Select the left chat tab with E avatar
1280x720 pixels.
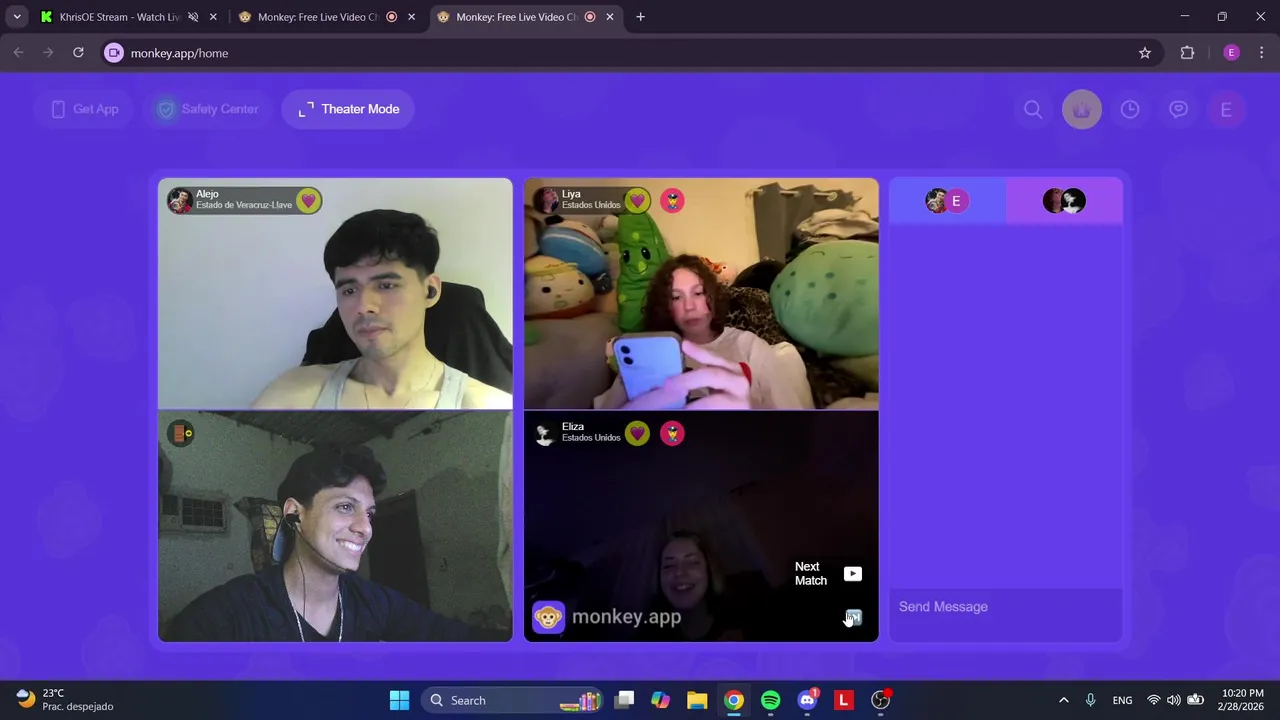point(948,201)
